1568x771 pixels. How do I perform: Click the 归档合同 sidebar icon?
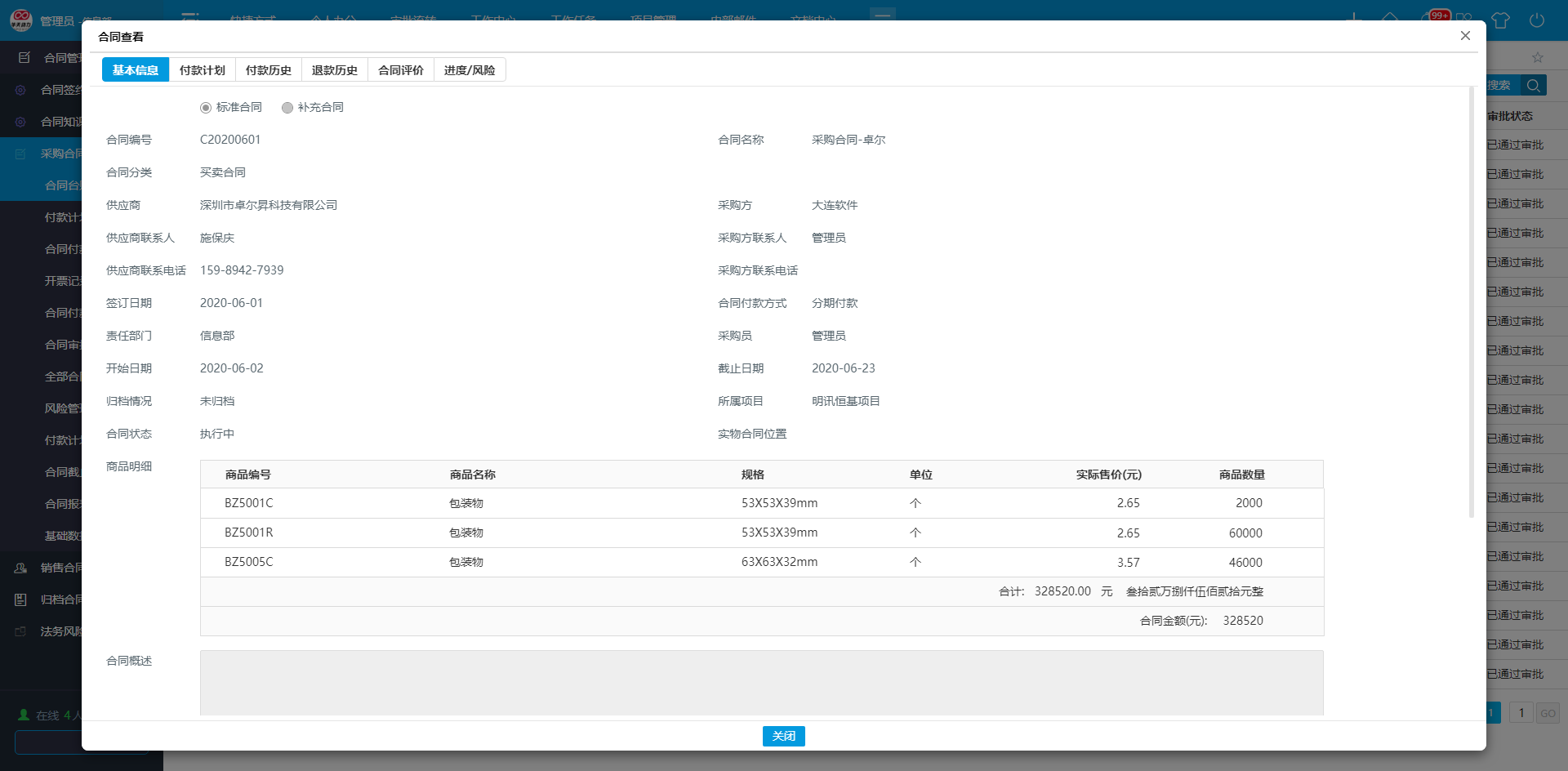coord(21,599)
